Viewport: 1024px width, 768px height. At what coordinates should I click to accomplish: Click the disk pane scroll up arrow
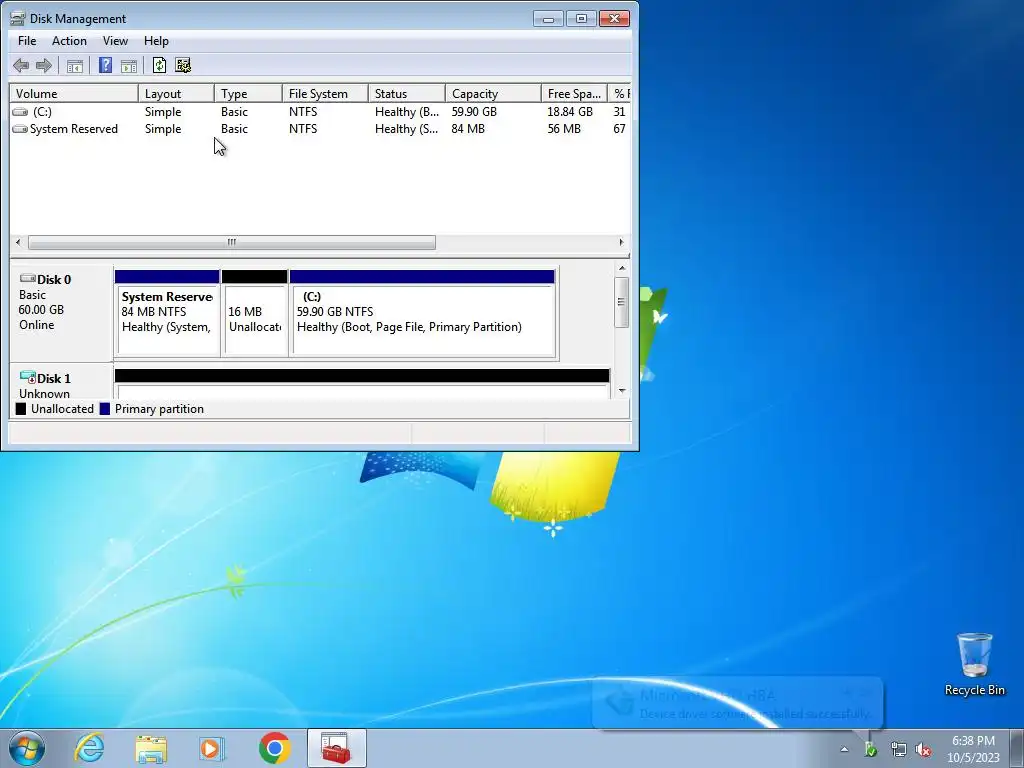[x=622, y=268]
